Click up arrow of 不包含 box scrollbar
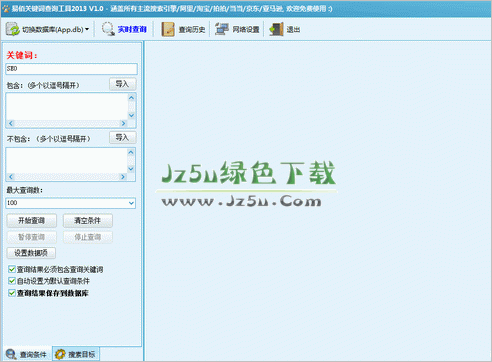This screenshot has width=492, height=362. pos(131,152)
